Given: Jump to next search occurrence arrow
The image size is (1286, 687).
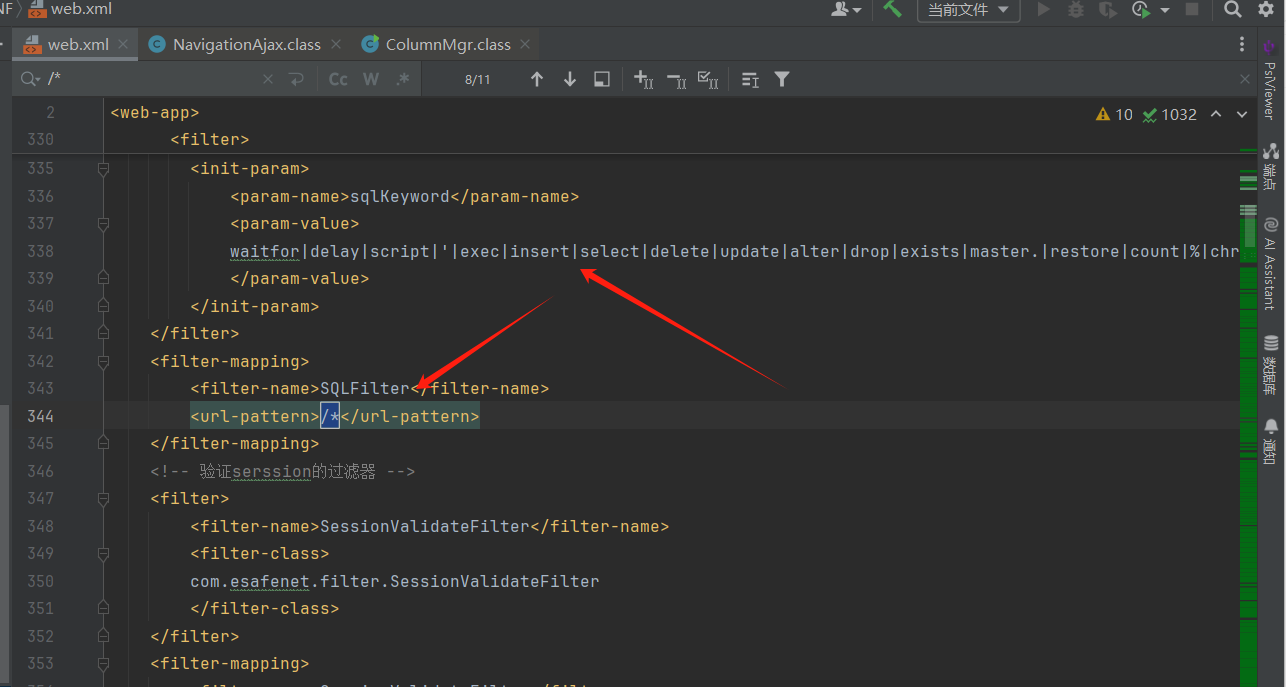Looking at the screenshot, I should pos(570,79).
